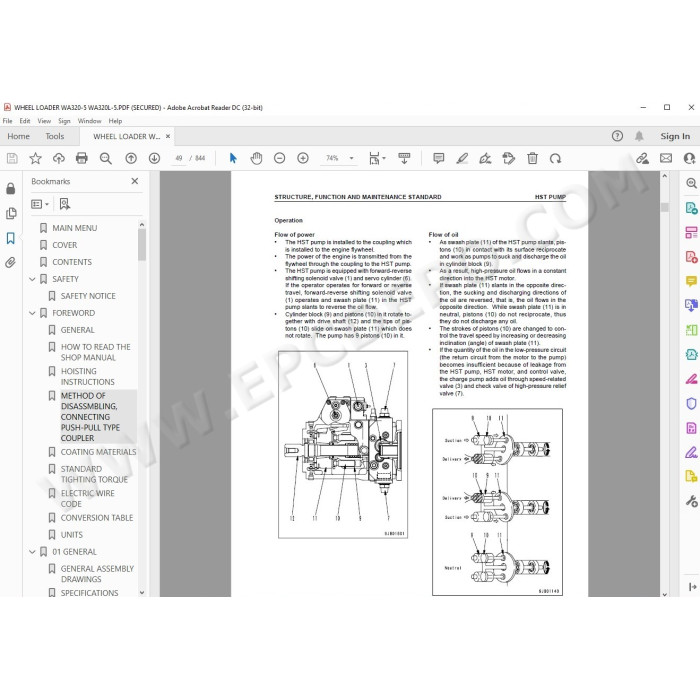Click the page number field
This screenshot has width=700, height=700.
[x=179, y=158]
